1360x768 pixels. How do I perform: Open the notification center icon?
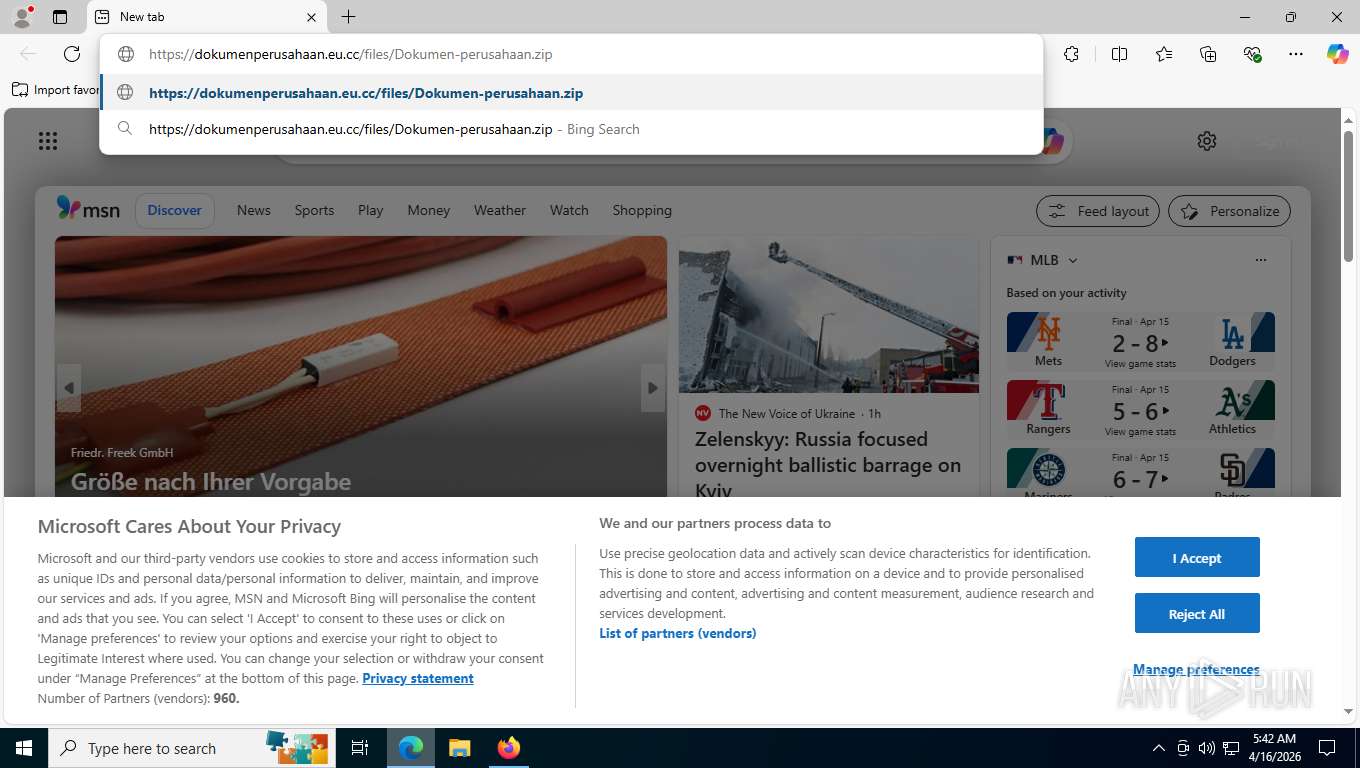(x=1327, y=748)
